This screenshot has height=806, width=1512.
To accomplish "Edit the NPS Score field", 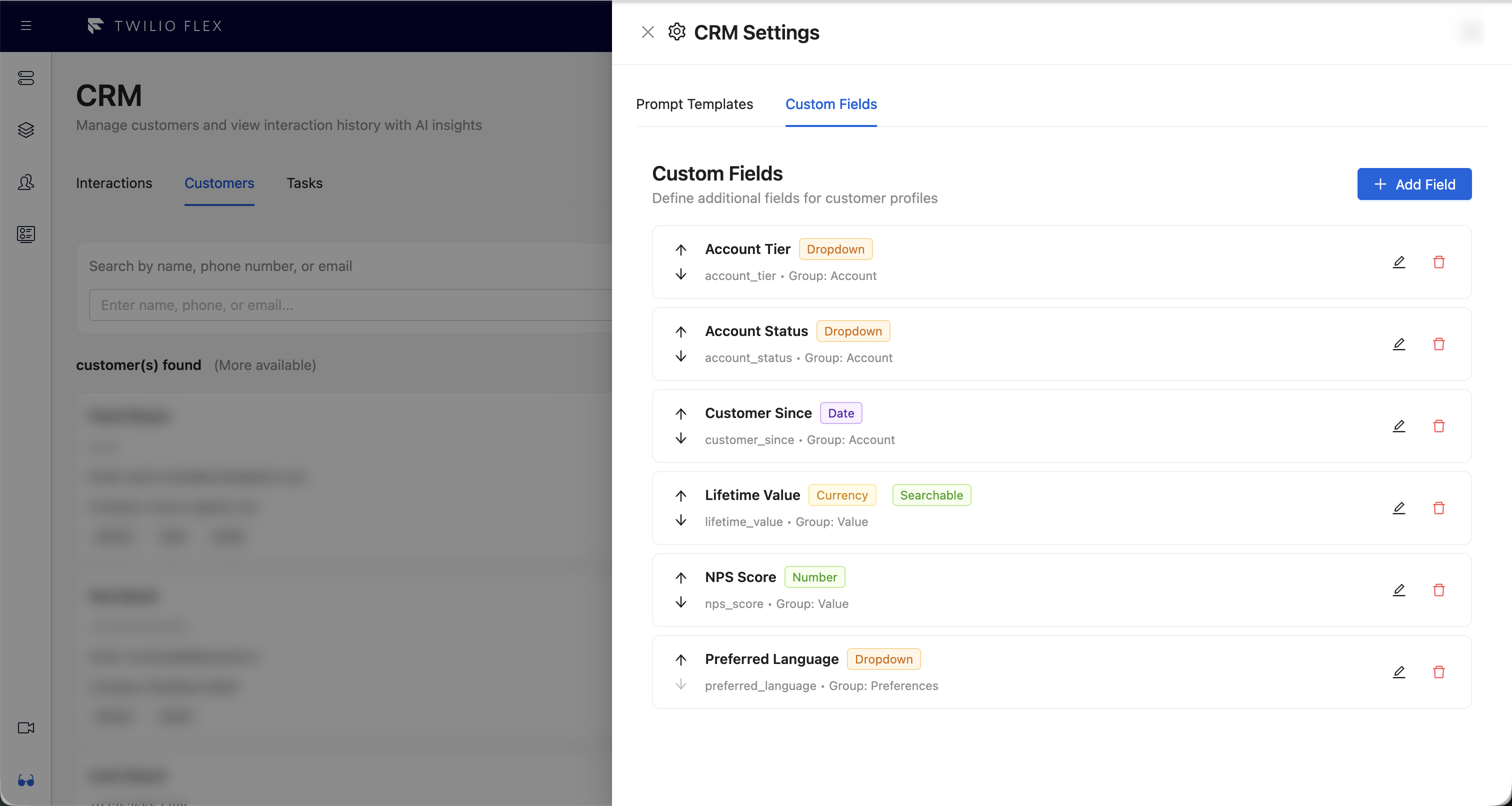I will coord(1398,590).
